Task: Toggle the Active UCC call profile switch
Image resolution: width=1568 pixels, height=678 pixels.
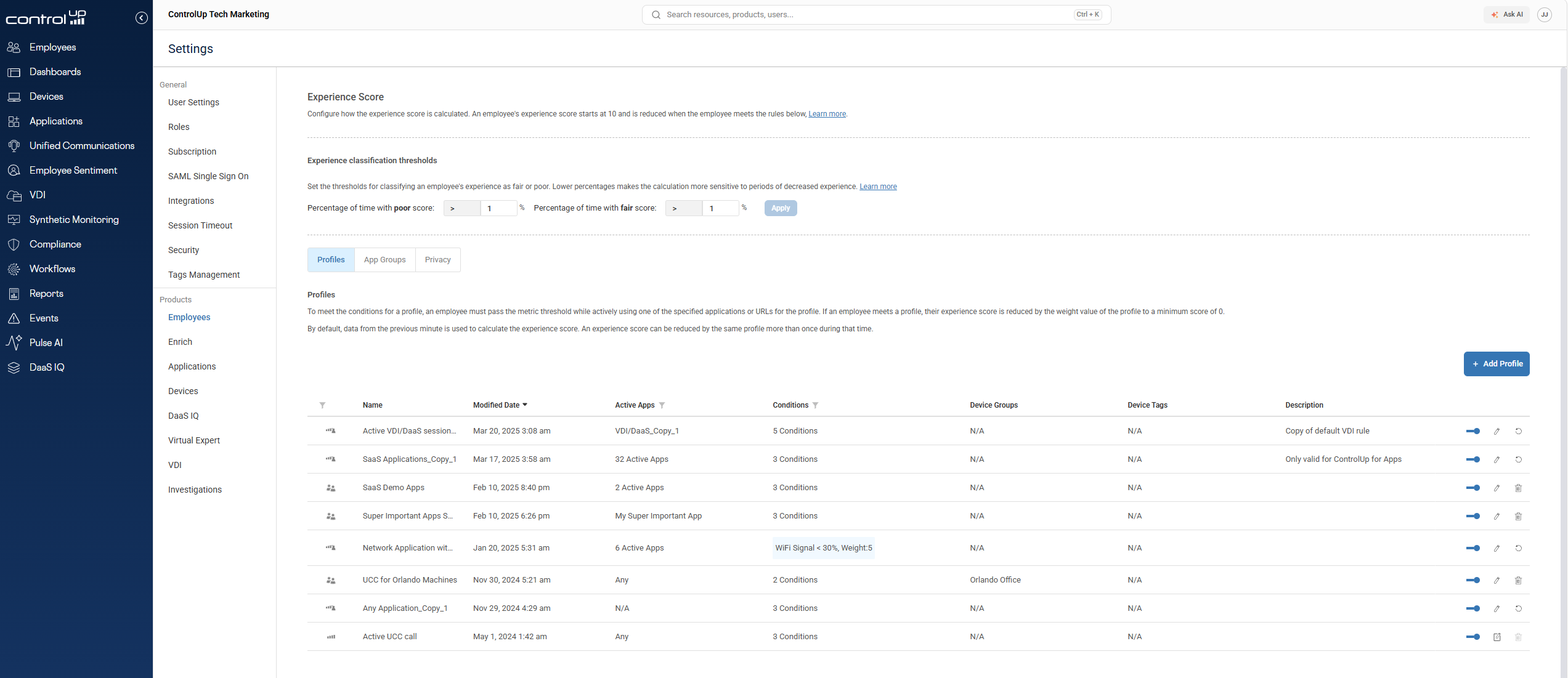Action: point(1473,637)
